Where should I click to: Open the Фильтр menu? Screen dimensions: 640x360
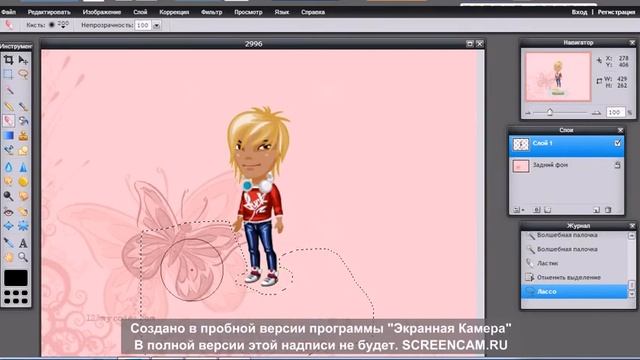click(211, 12)
